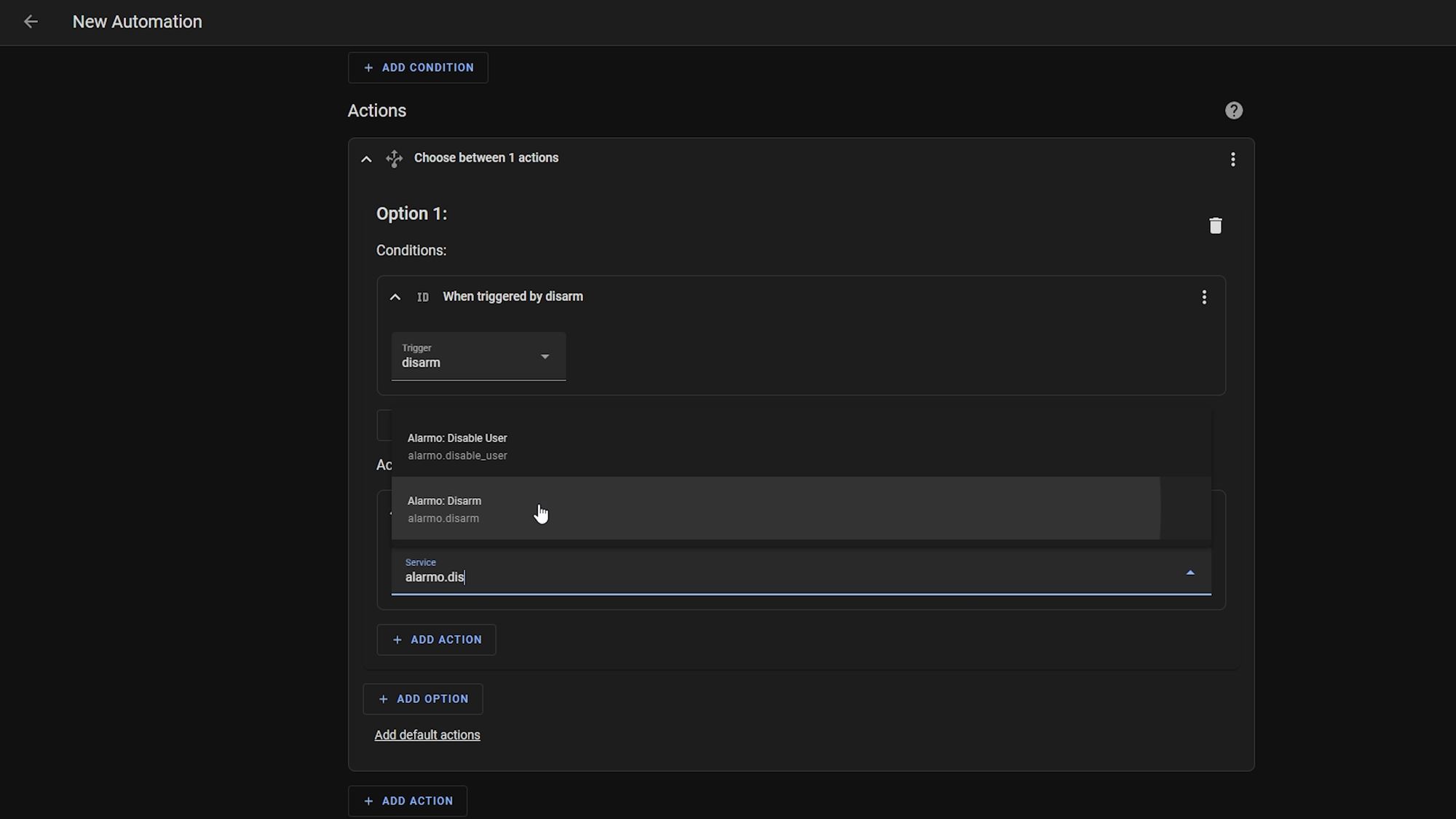Go back with the arrow icon
The image size is (1456, 819).
(x=31, y=22)
